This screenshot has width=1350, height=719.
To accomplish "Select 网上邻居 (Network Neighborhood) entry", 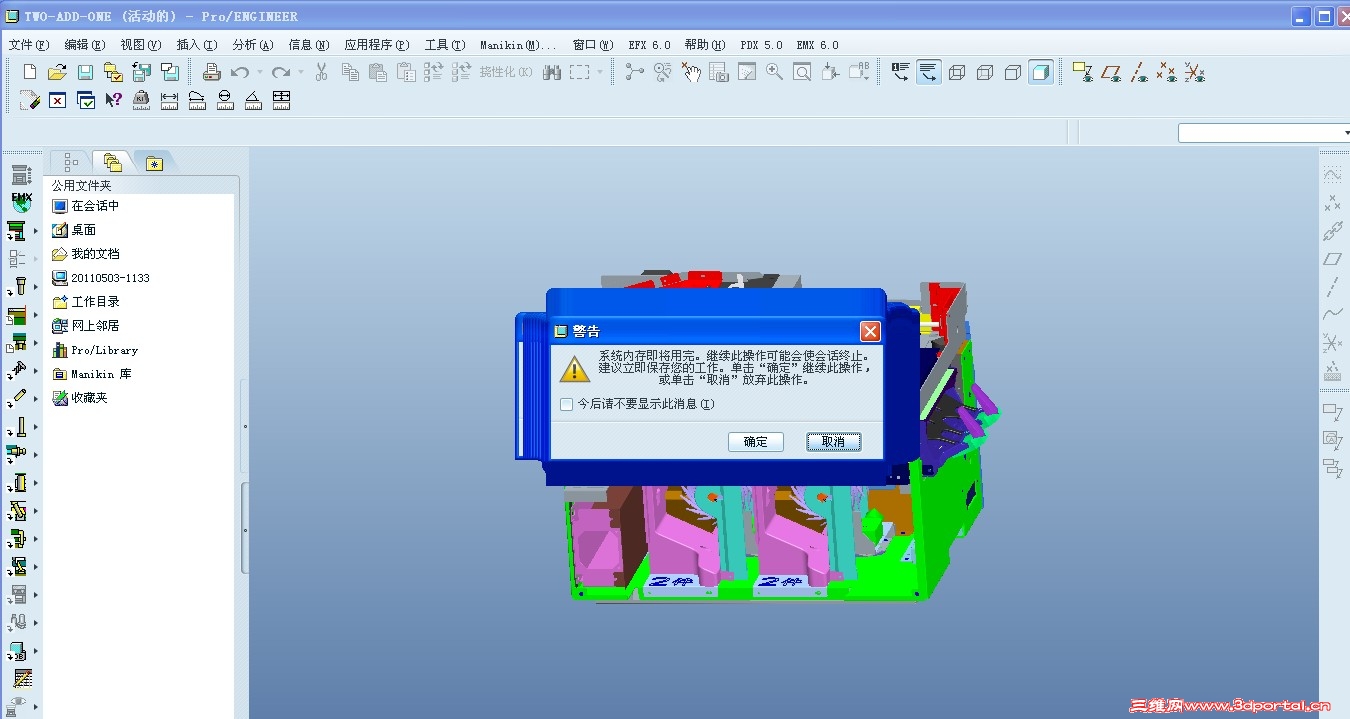I will pos(86,326).
